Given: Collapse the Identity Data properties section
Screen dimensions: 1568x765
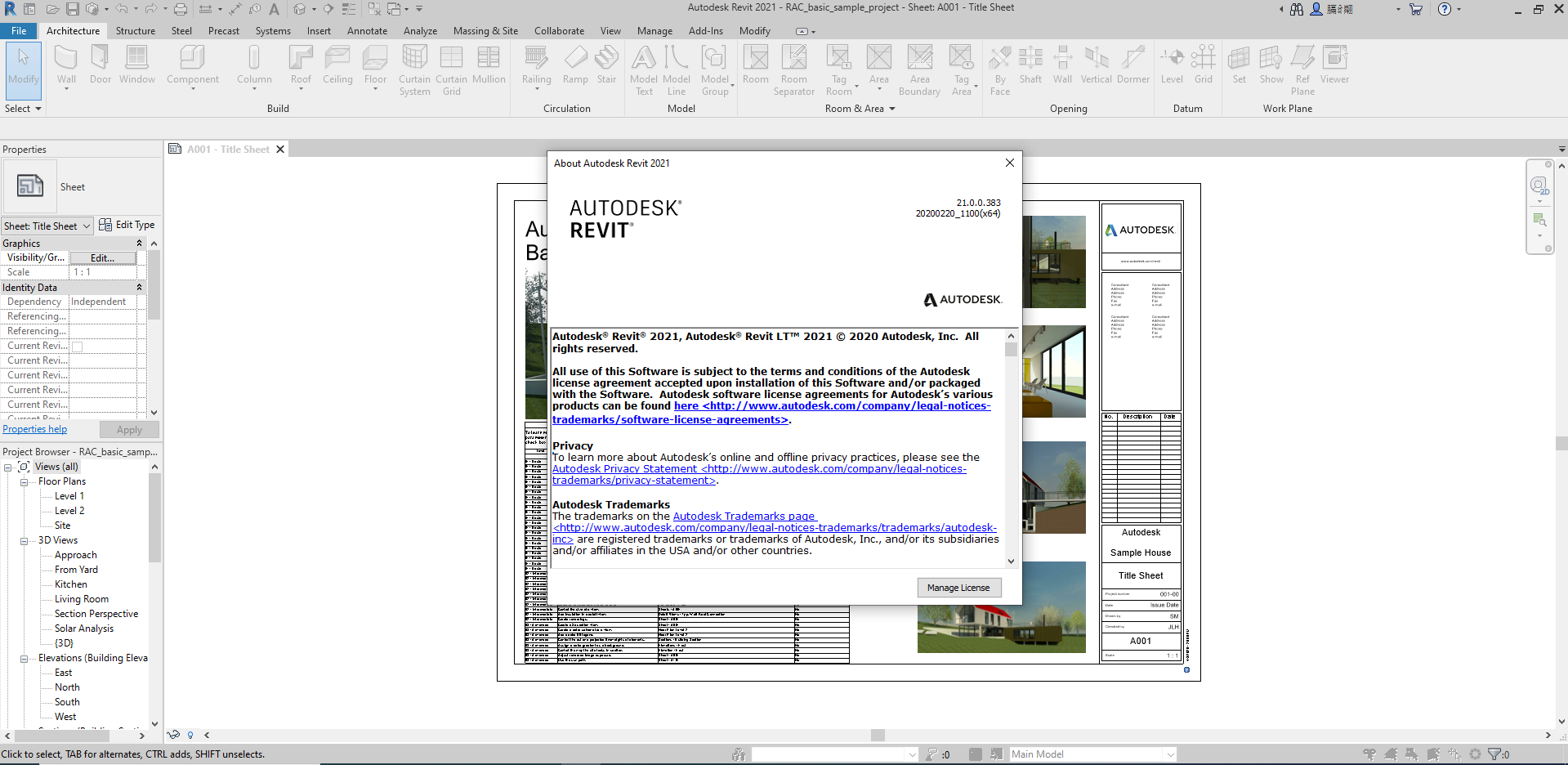Looking at the screenshot, I should 139,288.
